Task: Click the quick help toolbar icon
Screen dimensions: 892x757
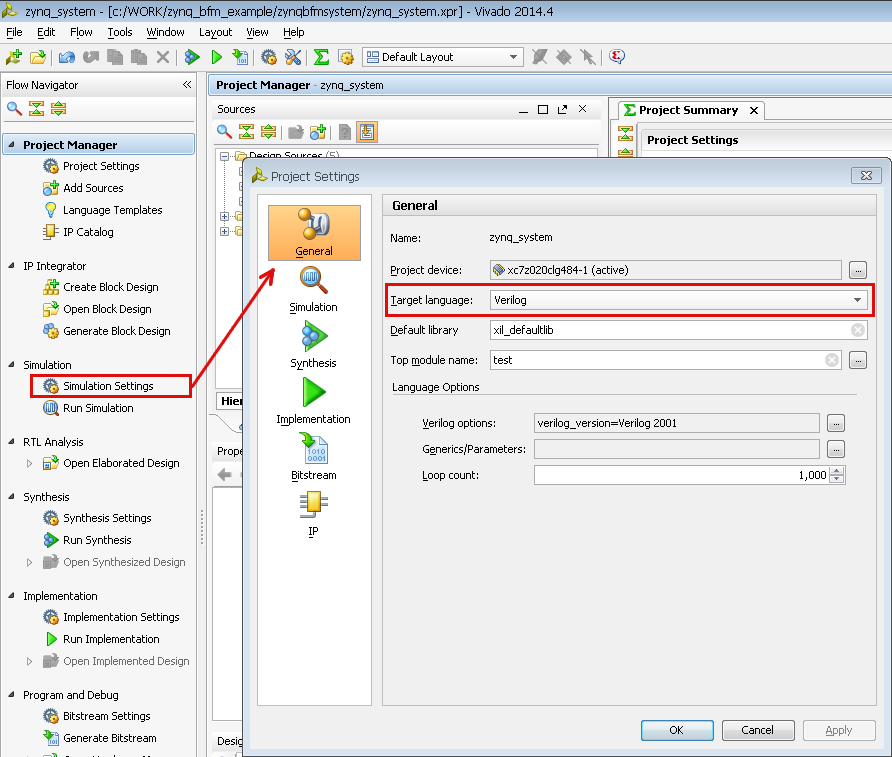Action: (617, 57)
